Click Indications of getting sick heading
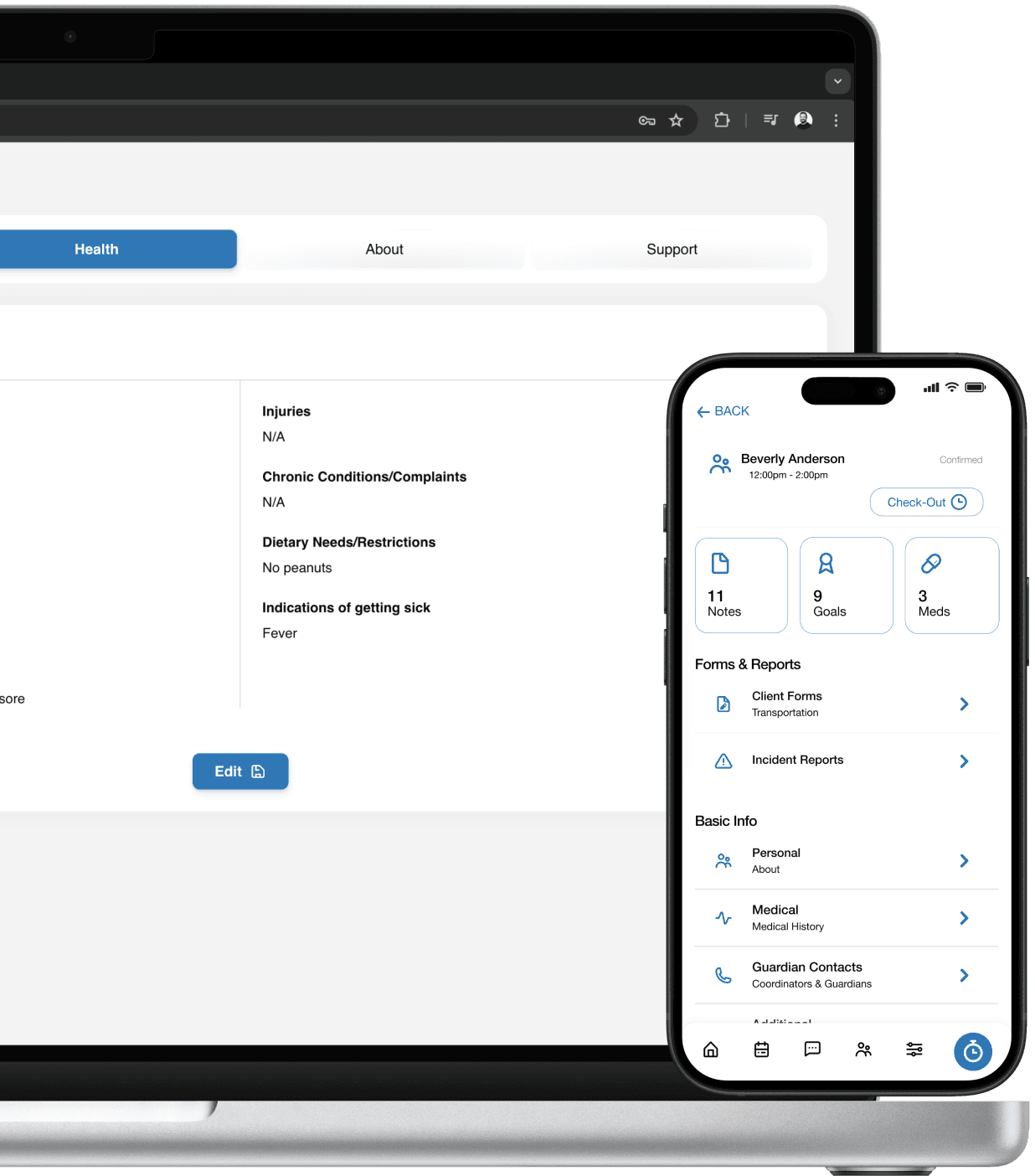 tap(346, 607)
